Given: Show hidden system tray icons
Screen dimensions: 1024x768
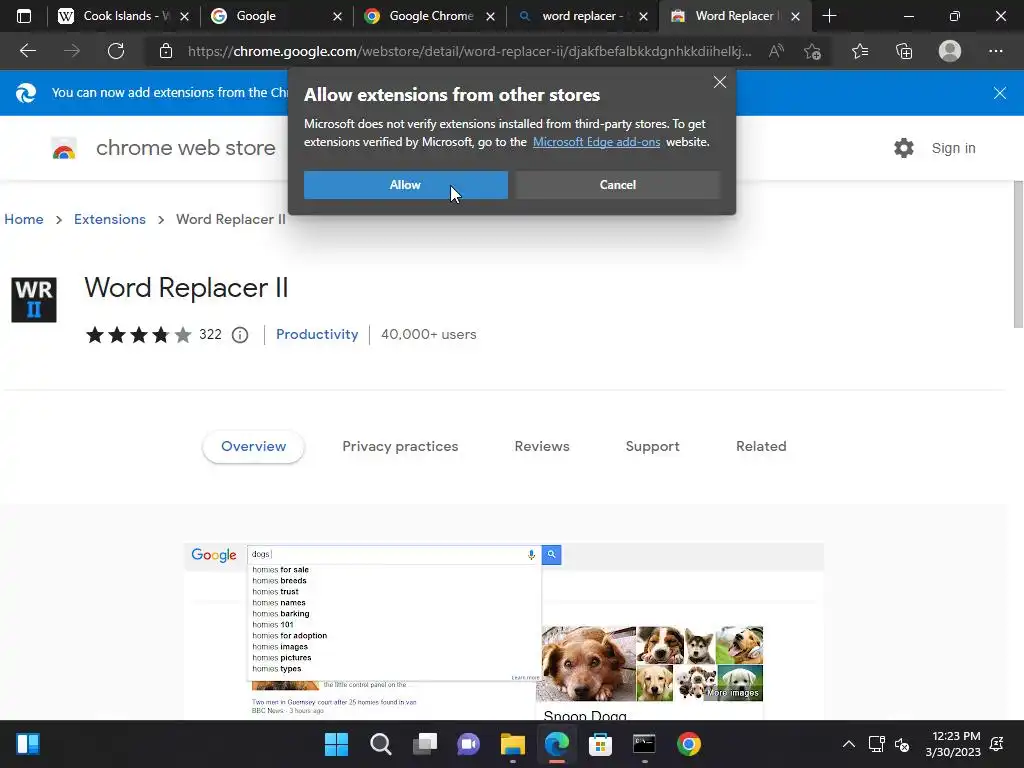Looking at the screenshot, I should point(848,744).
